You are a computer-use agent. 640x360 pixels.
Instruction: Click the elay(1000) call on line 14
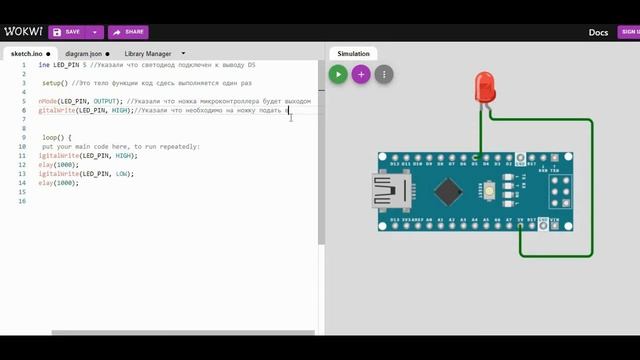59,183
